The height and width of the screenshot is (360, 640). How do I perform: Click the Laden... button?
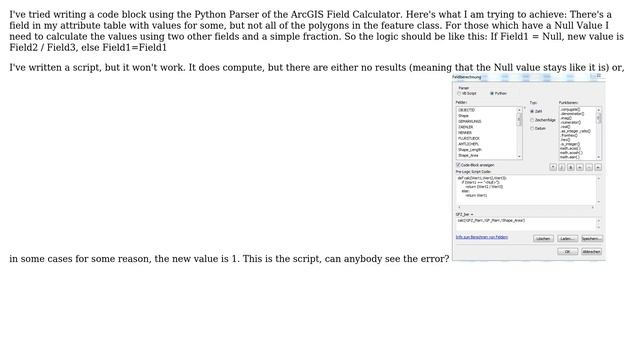[x=567, y=238]
